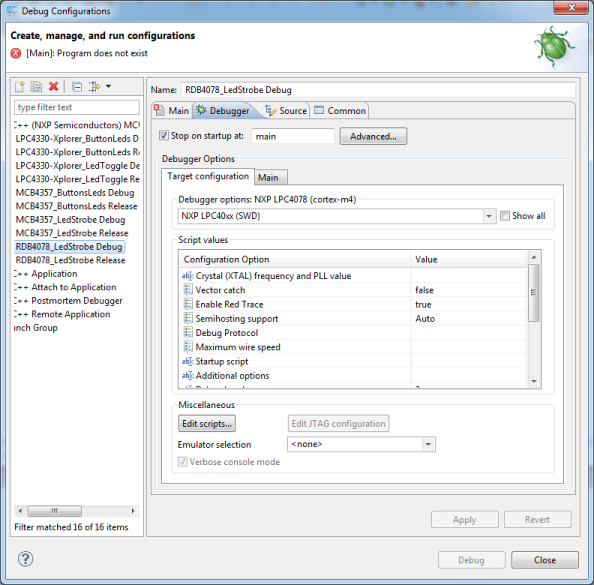The width and height of the screenshot is (594, 585).
Task: Click the New launch configuration icon
Action: [20, 87]
